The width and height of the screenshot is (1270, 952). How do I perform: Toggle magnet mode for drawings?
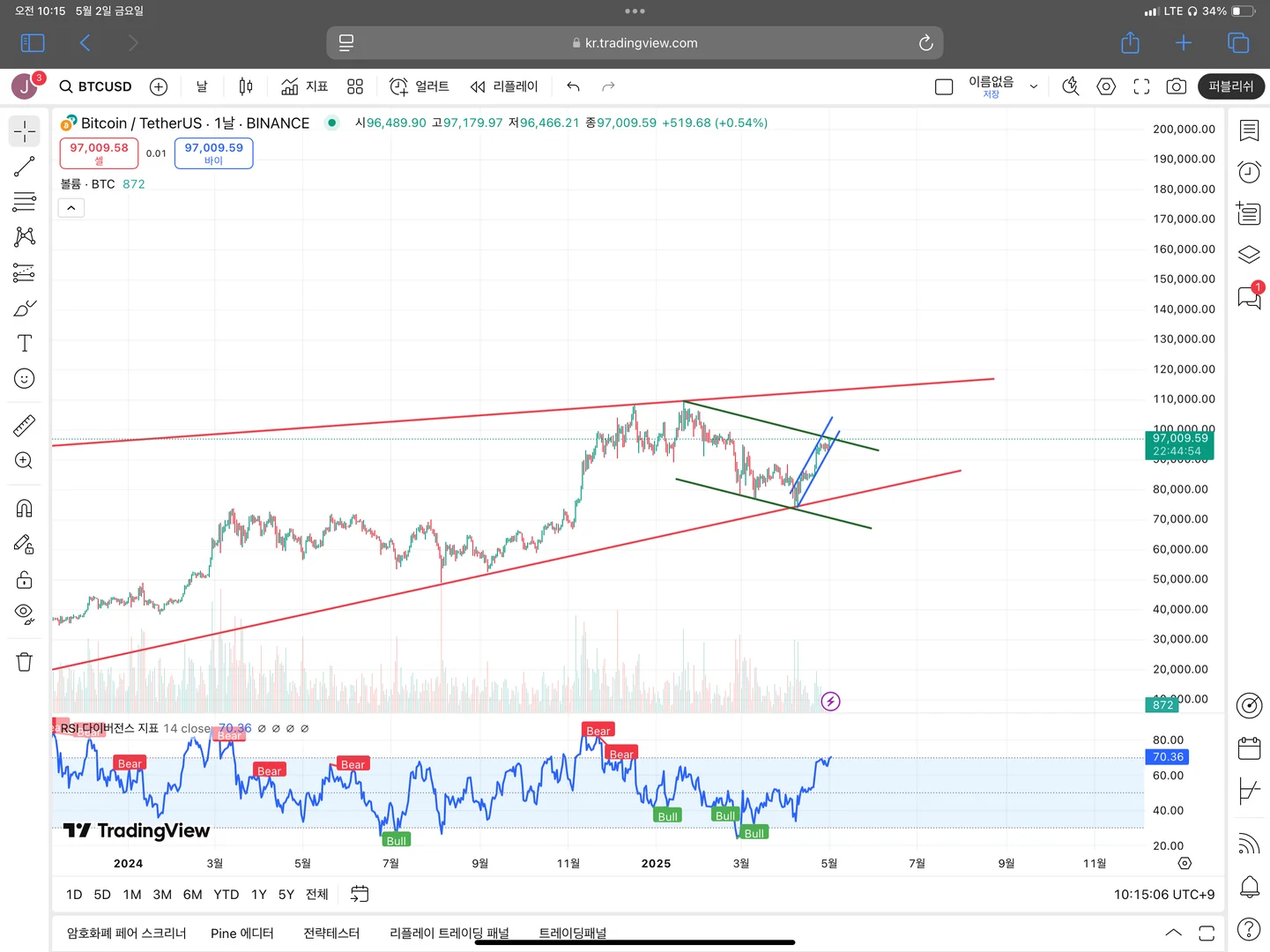25,508
